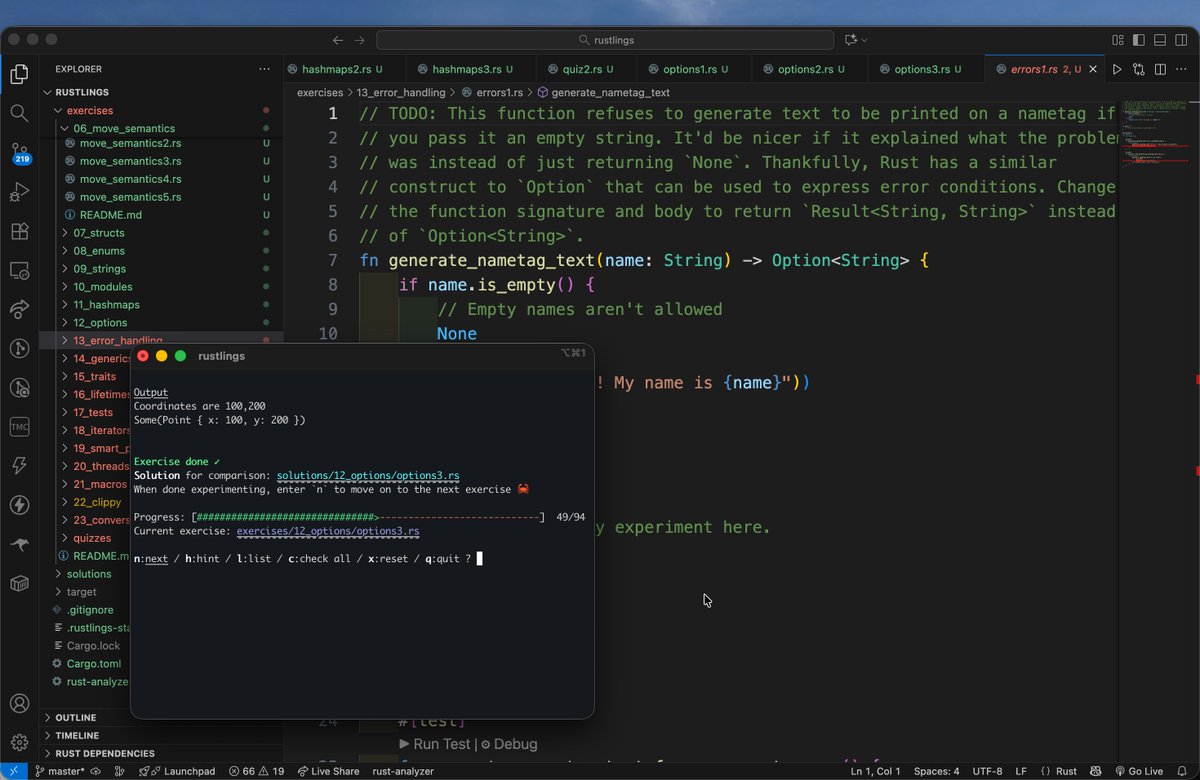
Task: Open the Extensions view icon
Action: 19,231
